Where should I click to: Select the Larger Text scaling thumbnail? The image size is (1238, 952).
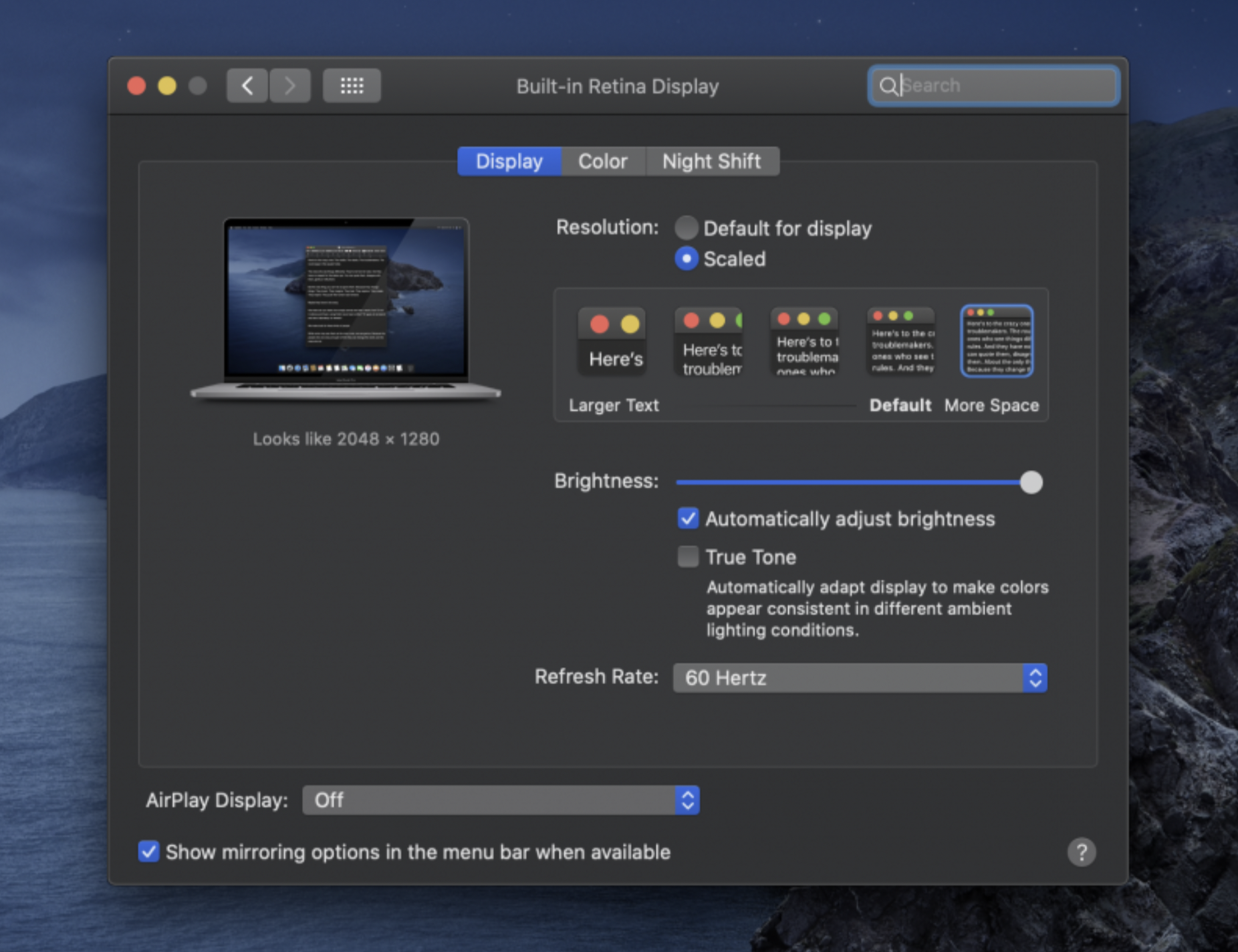point(614,341)
